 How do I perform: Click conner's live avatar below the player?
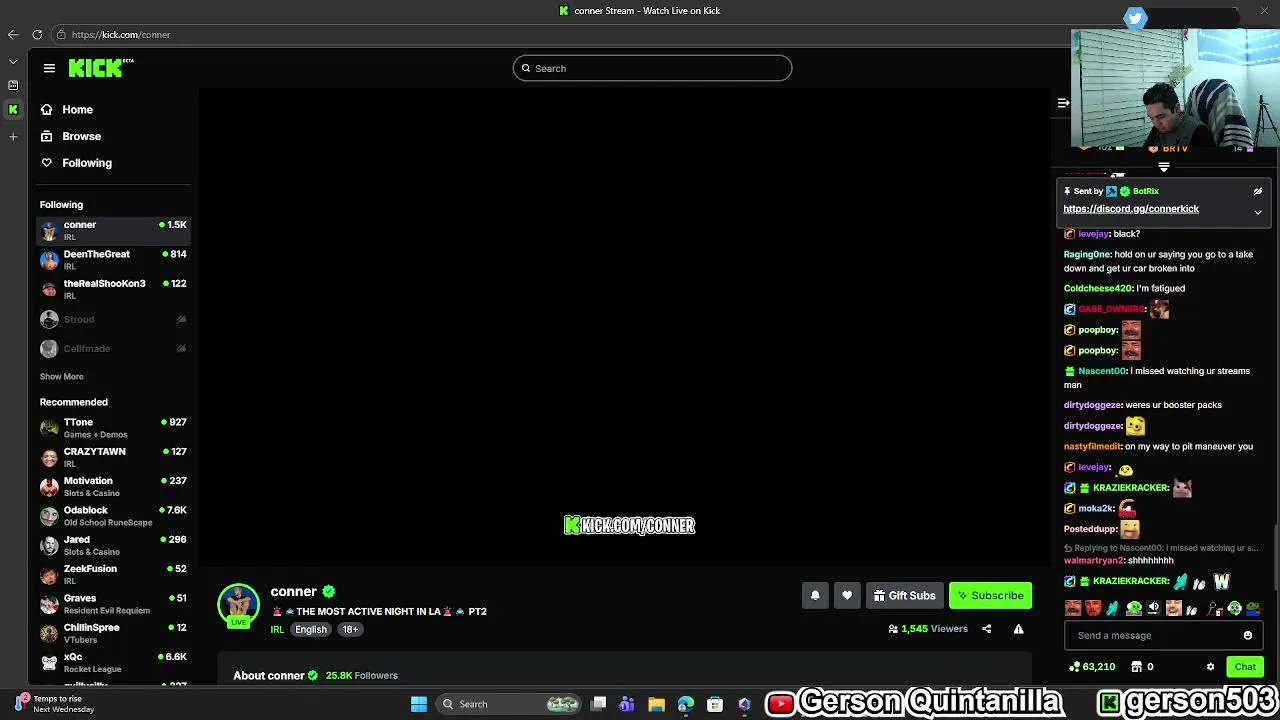(238, 605)
